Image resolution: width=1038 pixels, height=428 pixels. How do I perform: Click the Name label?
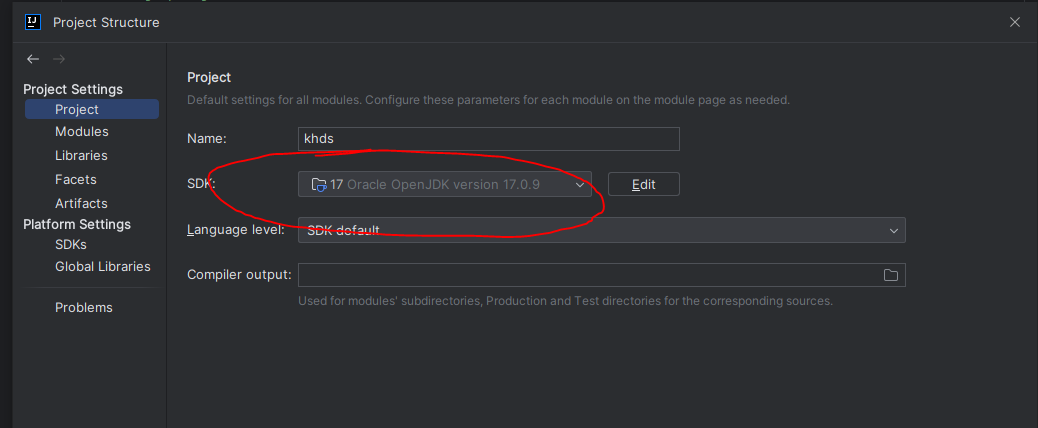(x=207, y=139)
